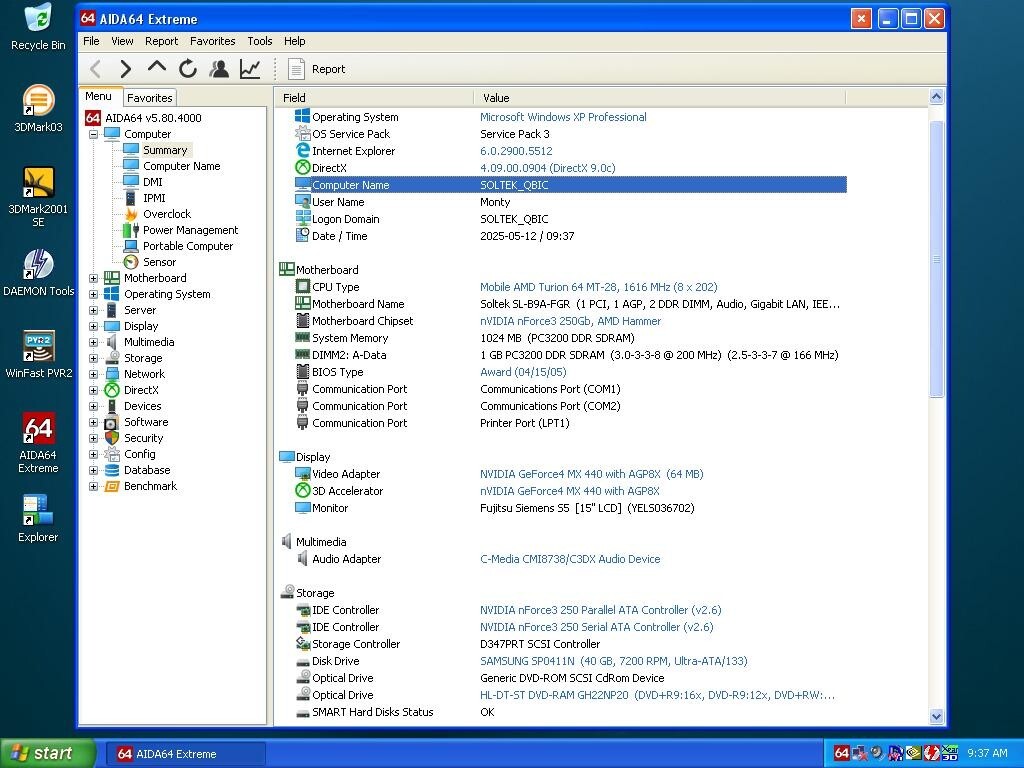1024x768 pixels.
Task: Open the Portable Computer tree item
Action: point(188,246)
